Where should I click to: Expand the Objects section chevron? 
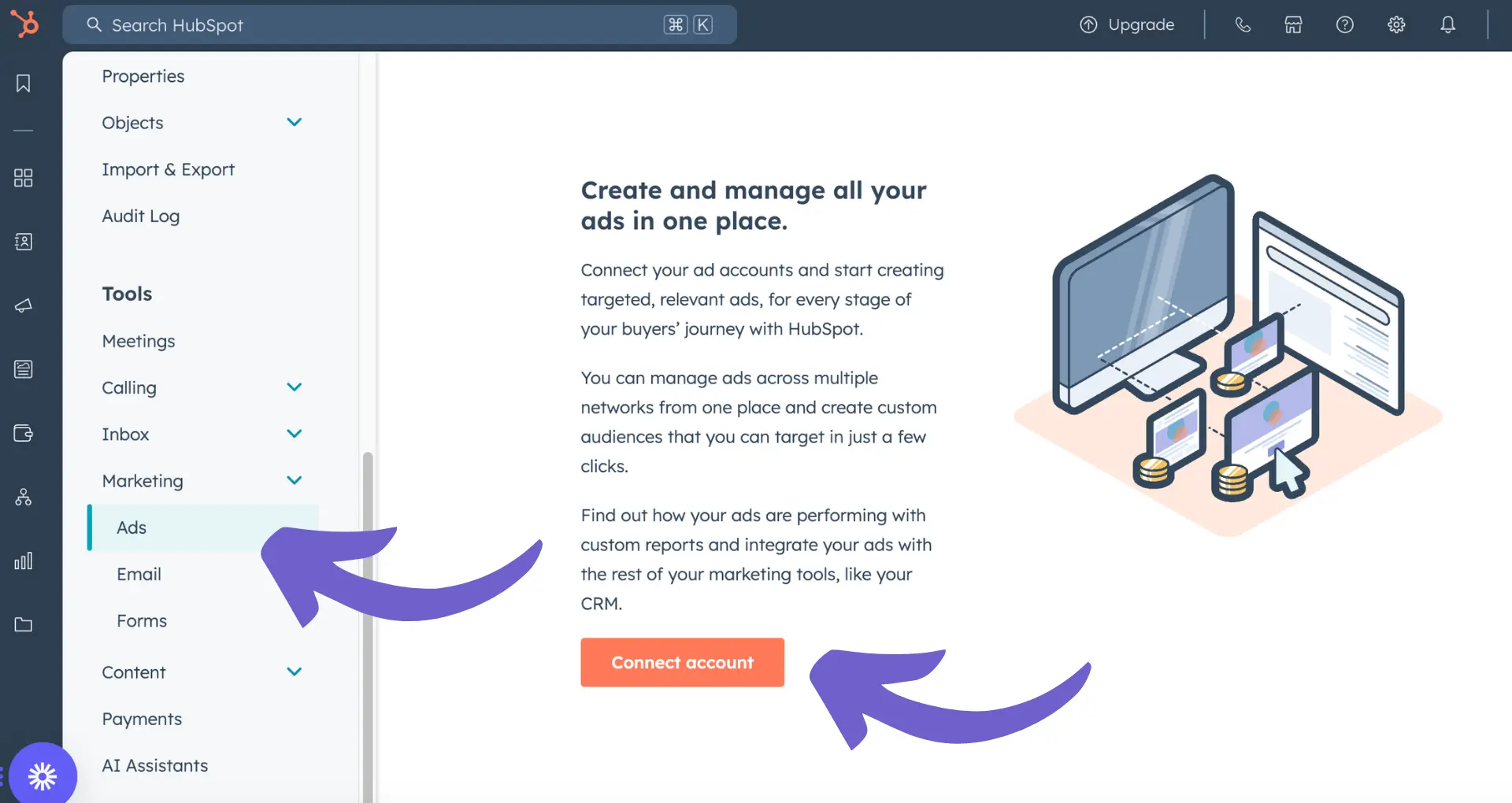(x=295, y=122)
